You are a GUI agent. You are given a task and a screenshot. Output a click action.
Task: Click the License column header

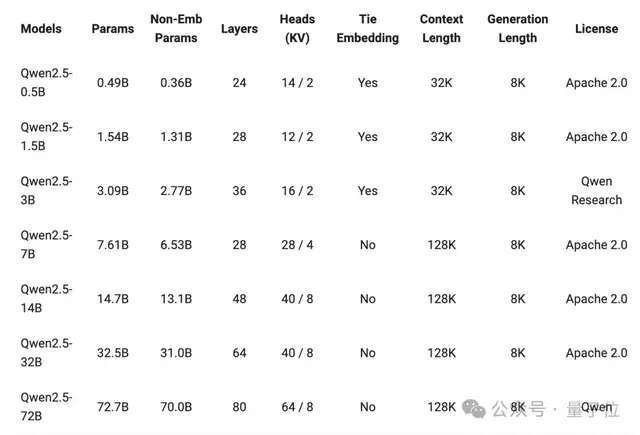(x=596, y=29)
